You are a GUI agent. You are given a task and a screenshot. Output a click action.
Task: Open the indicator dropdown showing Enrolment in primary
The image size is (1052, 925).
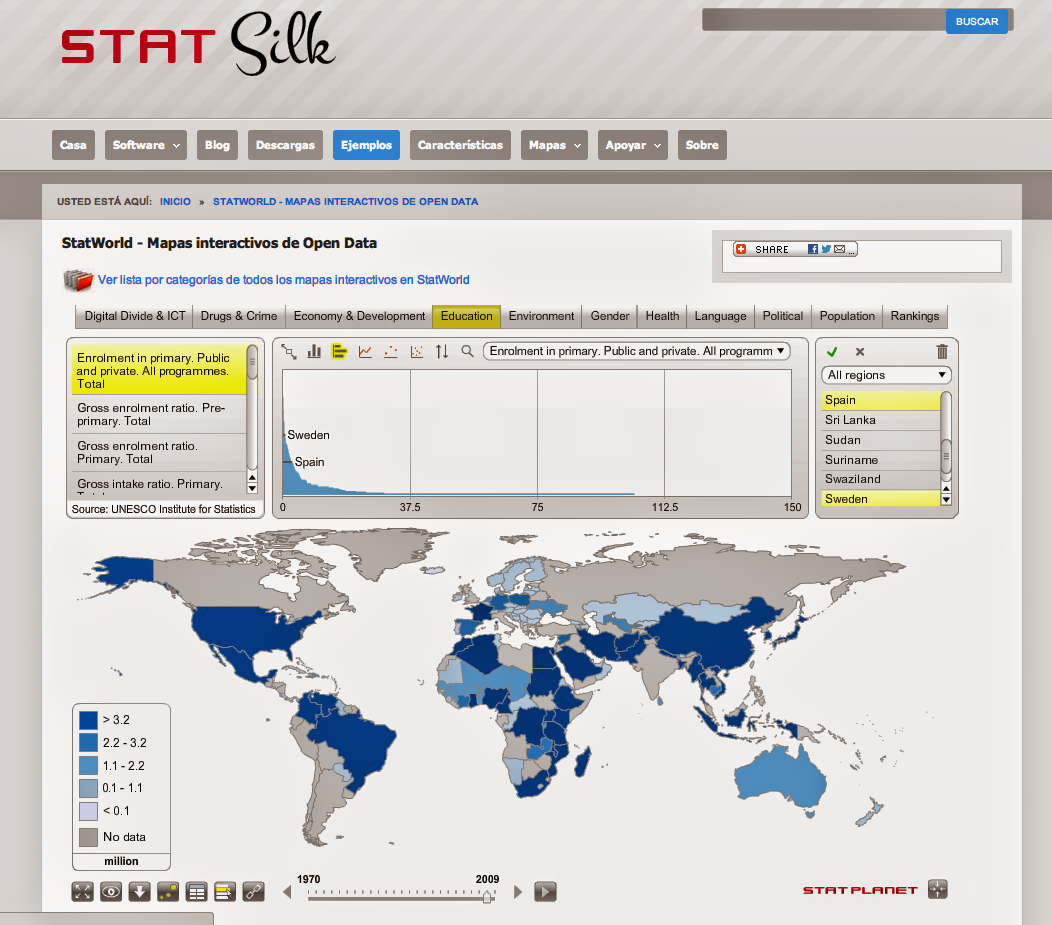pos(637,351)
